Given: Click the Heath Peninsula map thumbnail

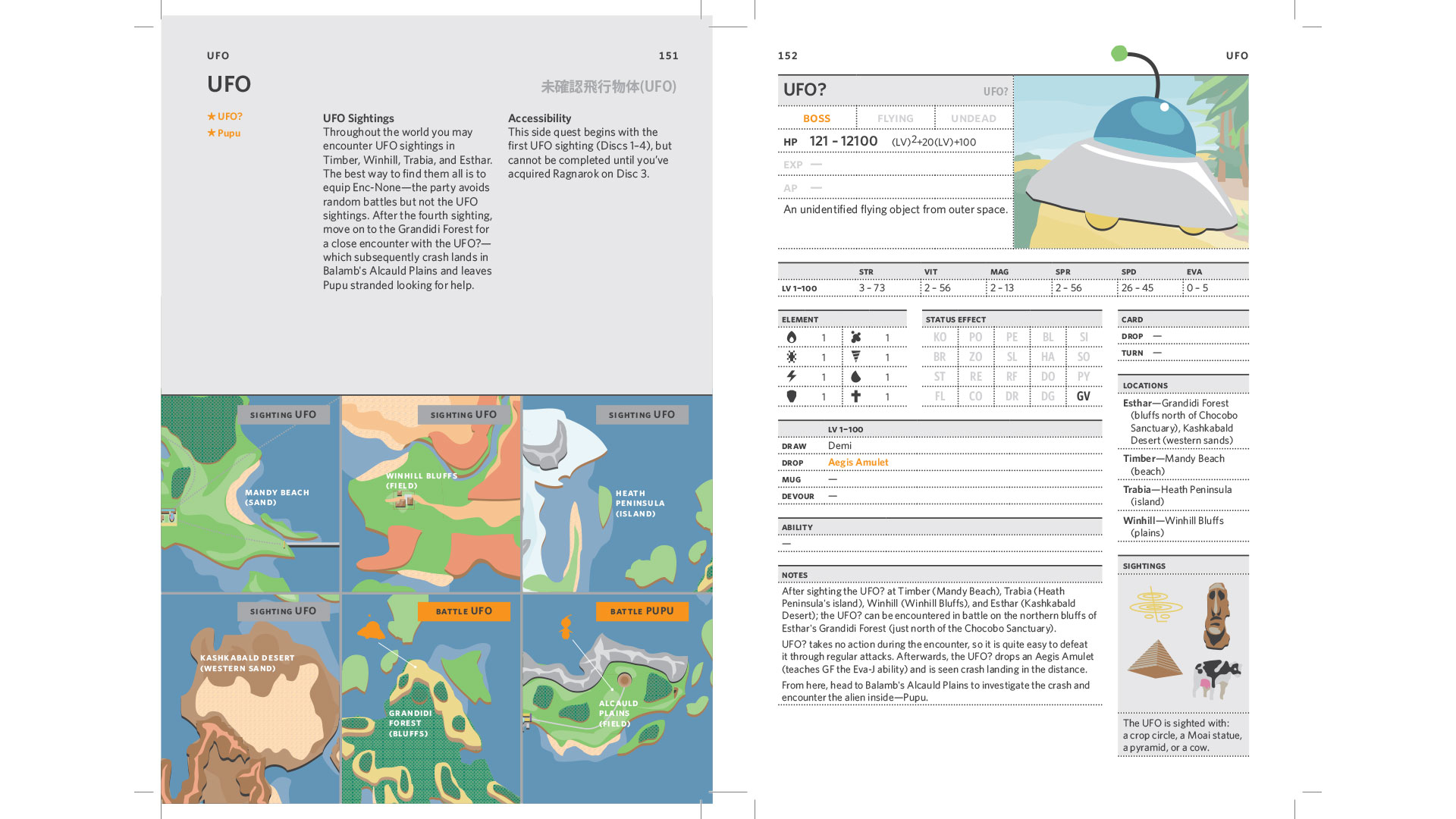Looking at the screenshot, I should pos(618,494).
